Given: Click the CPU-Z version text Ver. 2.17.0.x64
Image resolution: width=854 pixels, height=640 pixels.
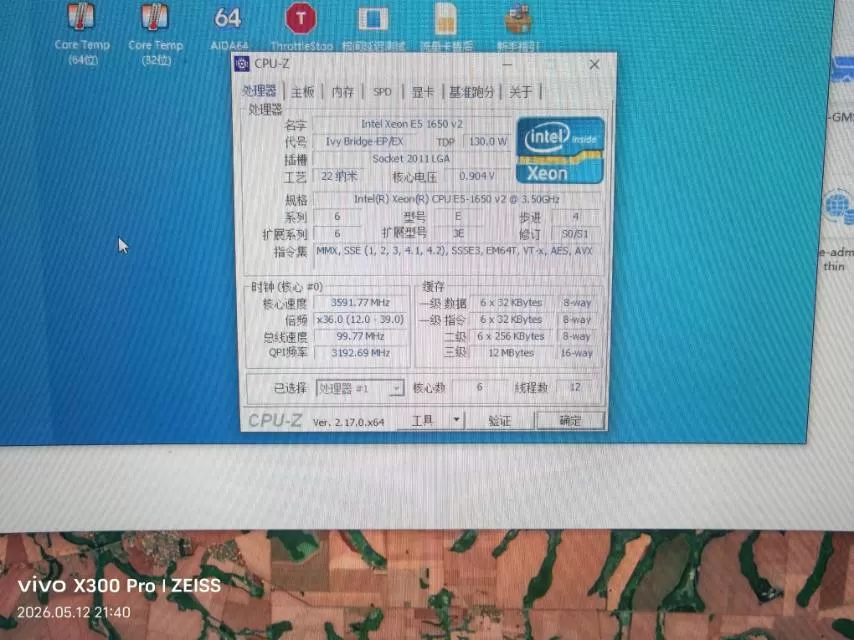Looking at the screenshot, I should coord(349,422).
